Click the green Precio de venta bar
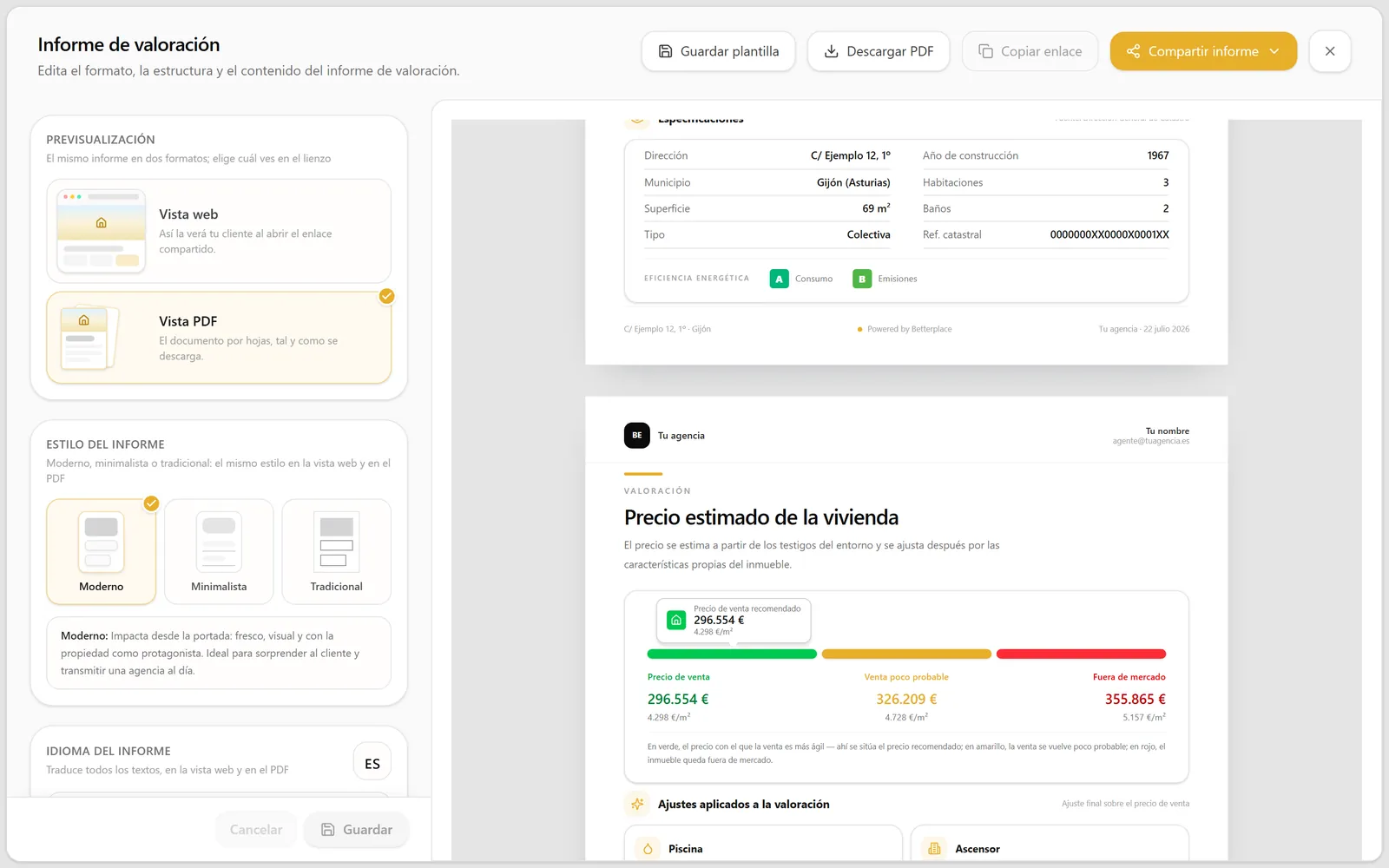This screenshot has height=868, width=1389. (x=732, y=654)
